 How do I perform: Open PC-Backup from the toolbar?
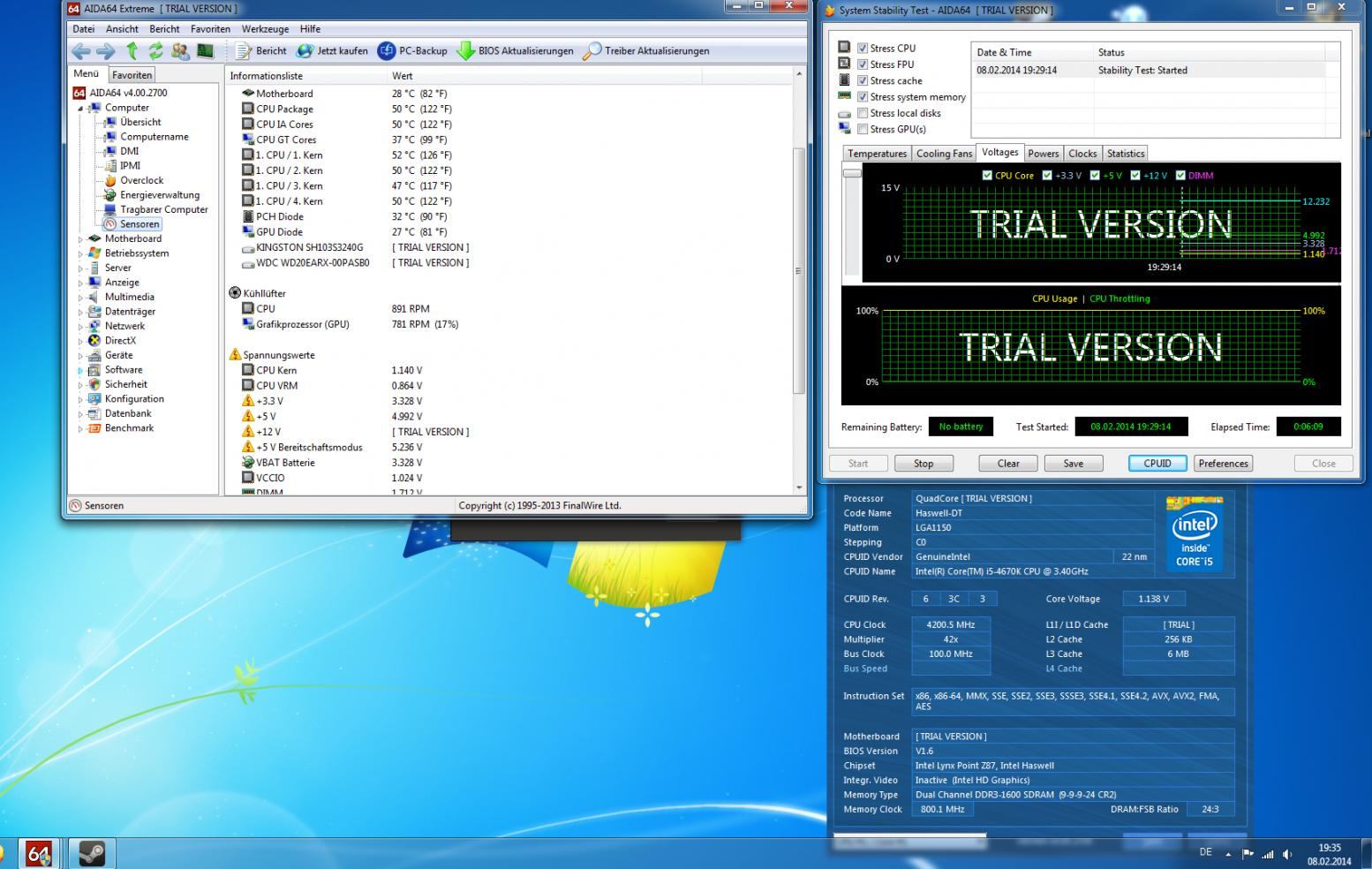pyautogui.click(x=412, y=51)
